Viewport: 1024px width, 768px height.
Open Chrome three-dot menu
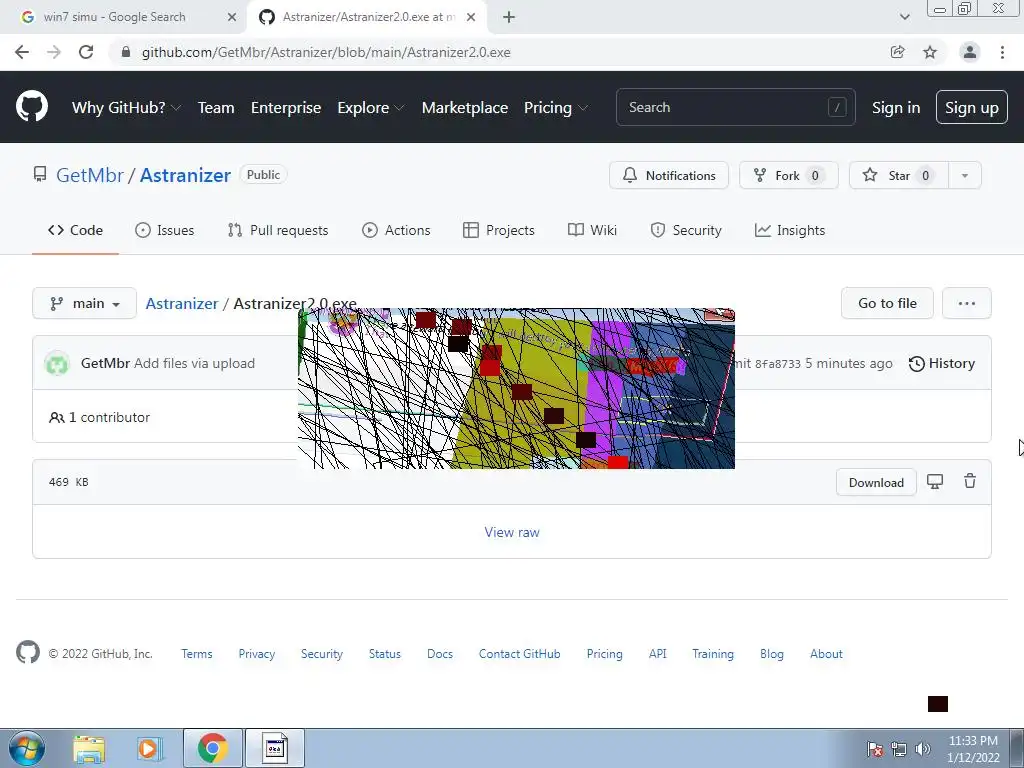pos(1002,52)
